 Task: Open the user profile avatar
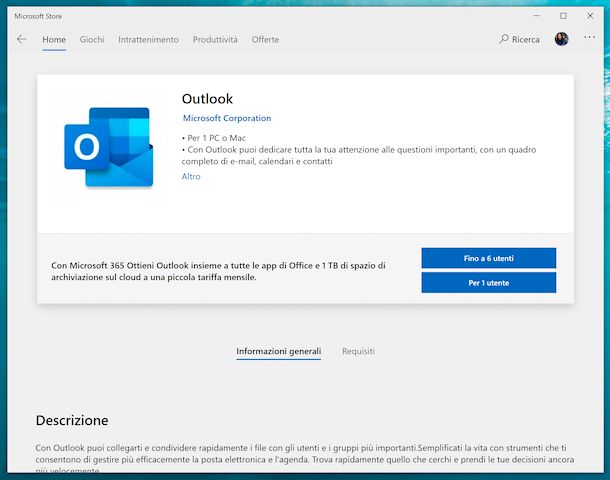pos(561,39)
